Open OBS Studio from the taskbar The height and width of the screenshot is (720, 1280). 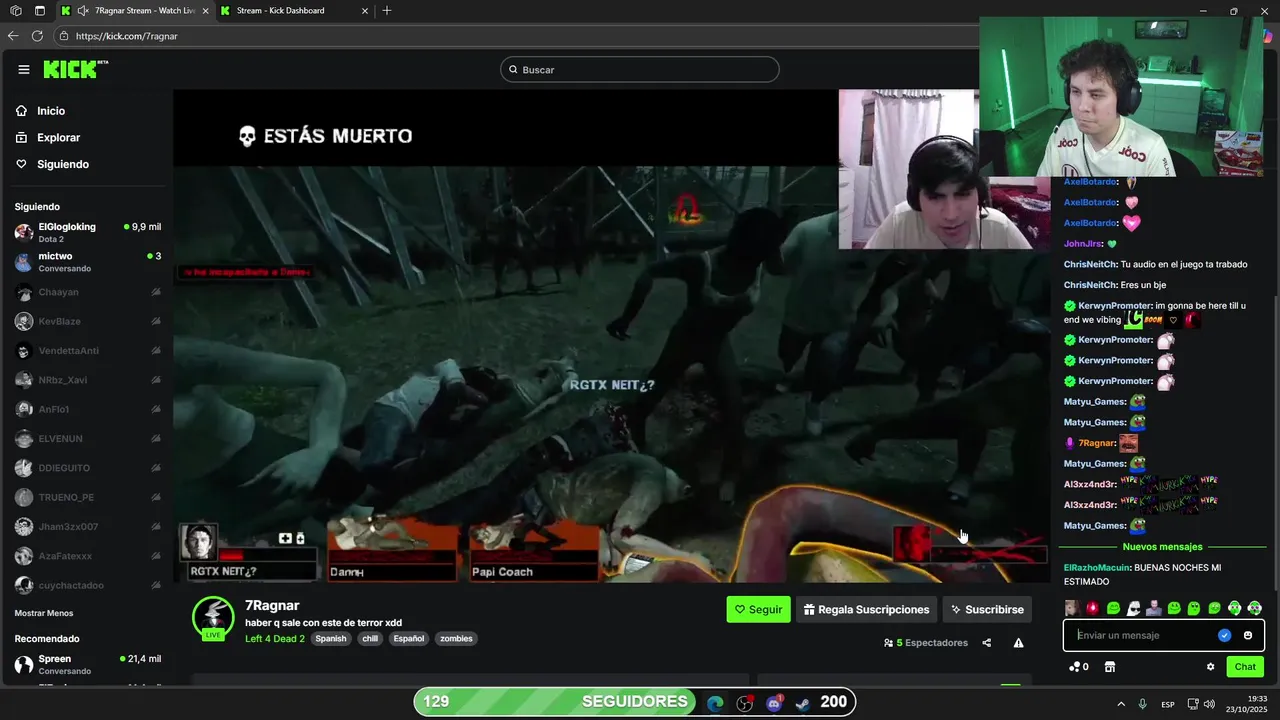point(745,704)
